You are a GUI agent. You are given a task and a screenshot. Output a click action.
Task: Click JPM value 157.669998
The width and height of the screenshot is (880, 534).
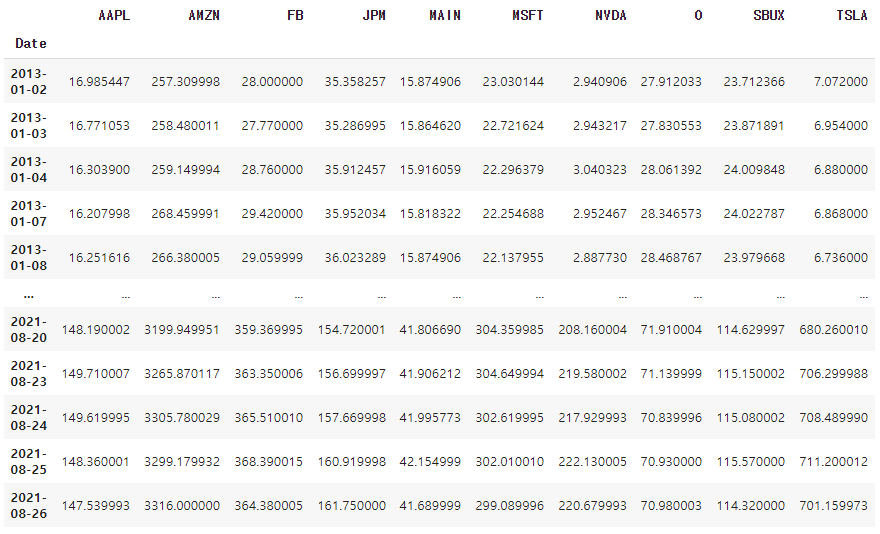pyautogui.click(x=352, y=418)
